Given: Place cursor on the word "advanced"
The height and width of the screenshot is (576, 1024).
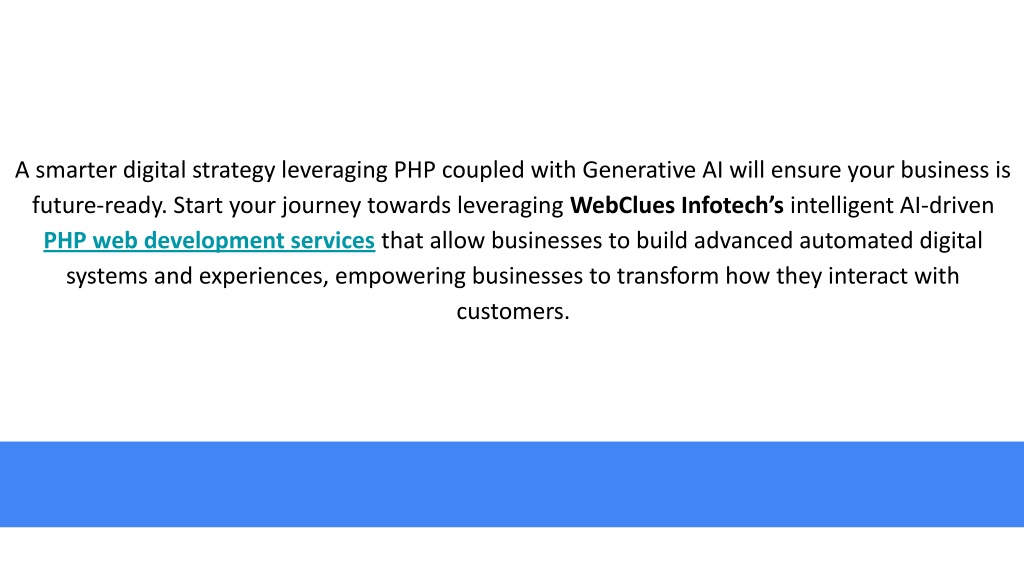Looking at the screenshot, I should click(x=743, y=240).
